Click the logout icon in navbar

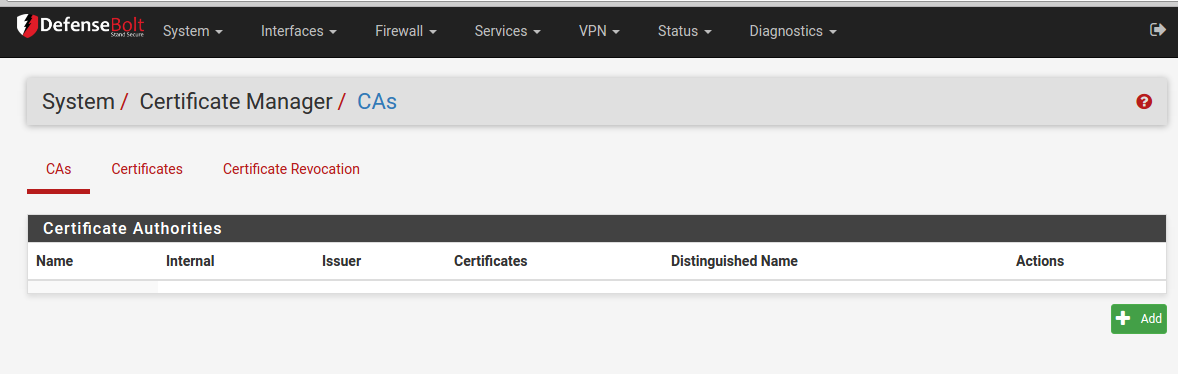[x=1158, y=30]
